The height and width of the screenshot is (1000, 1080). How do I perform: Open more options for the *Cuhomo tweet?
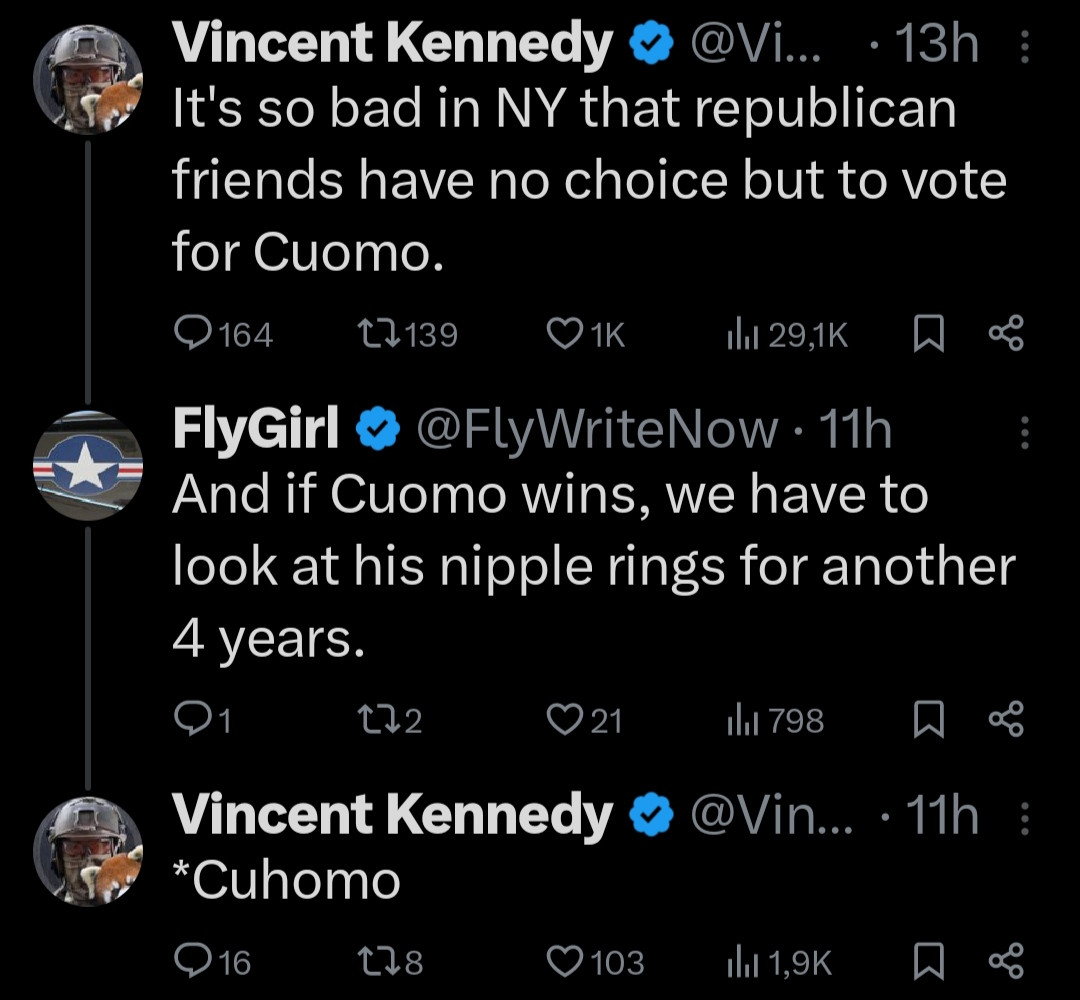(1022, 818)
